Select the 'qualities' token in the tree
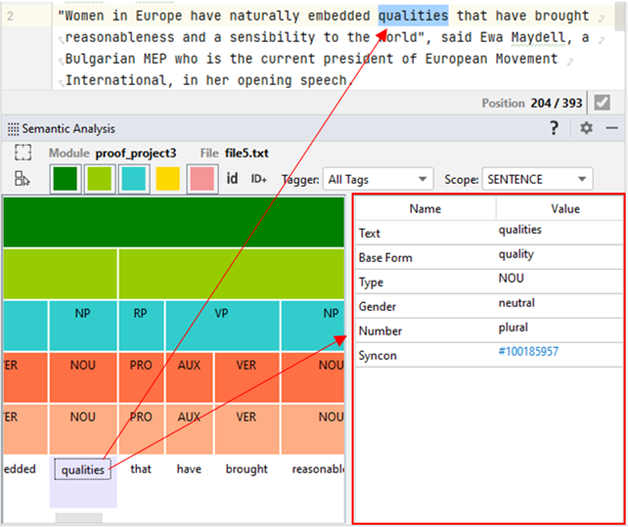The width and height of the screenshot is (628, 527). coord(83,468)
